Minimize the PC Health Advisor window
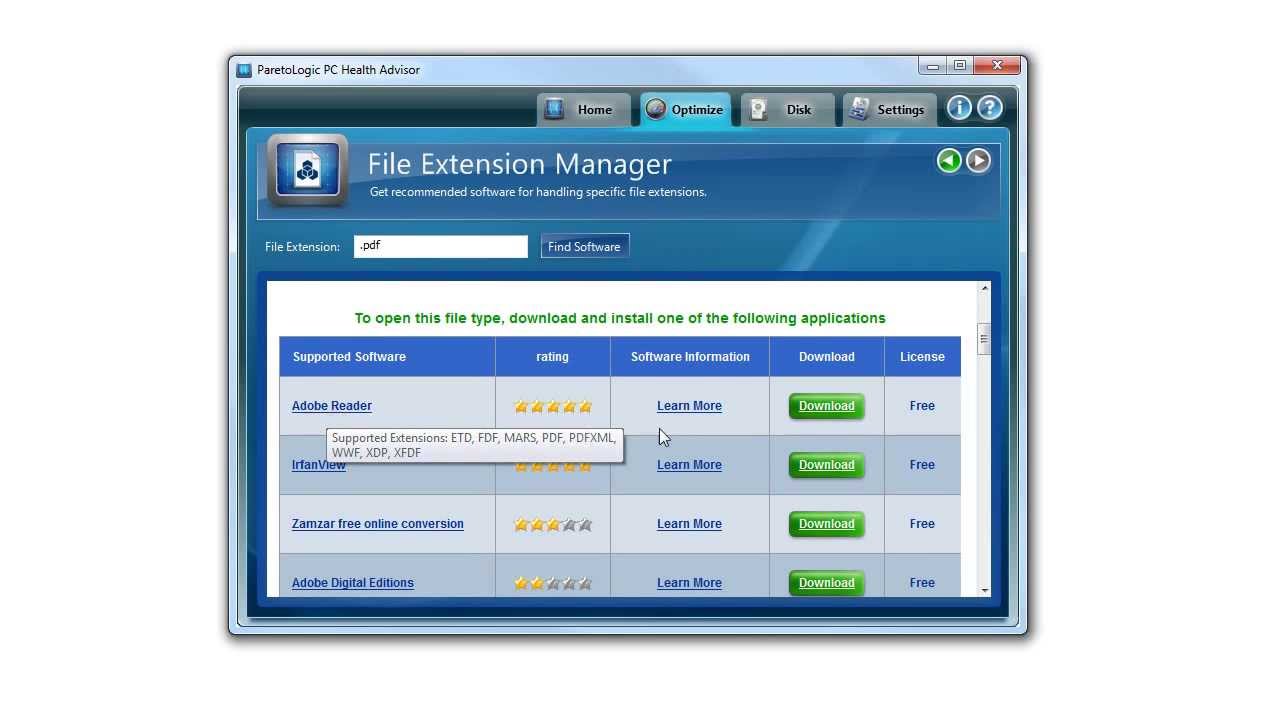 coord(932,66)
